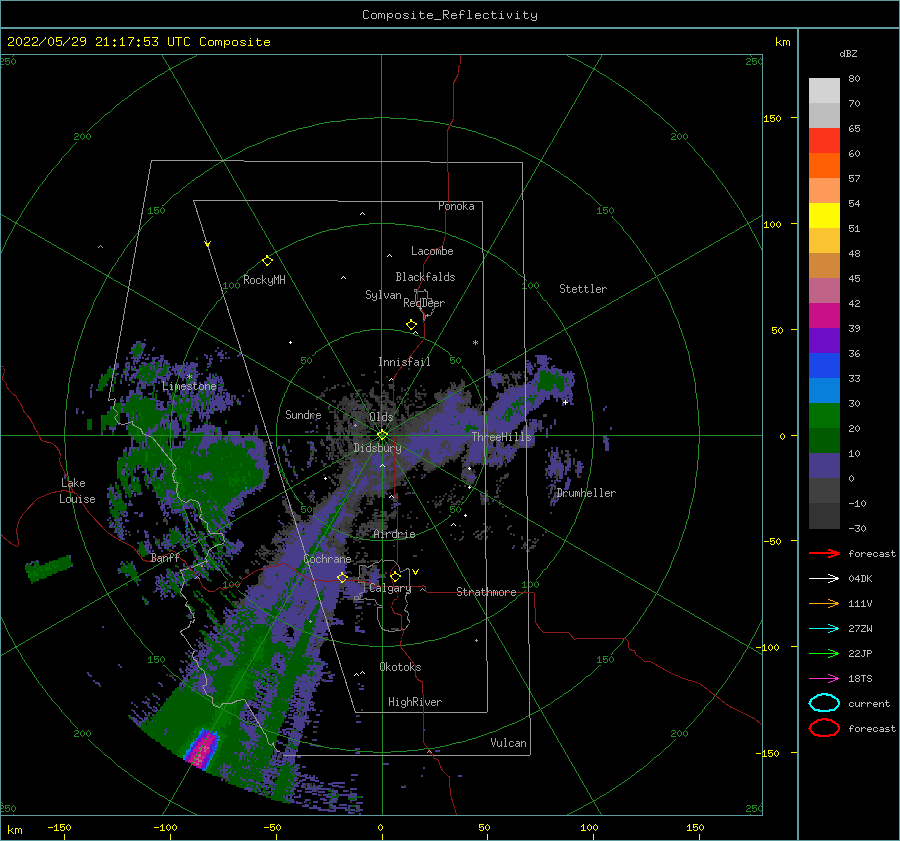Click the green 22JP arrow legend icon

click(824, 653)
